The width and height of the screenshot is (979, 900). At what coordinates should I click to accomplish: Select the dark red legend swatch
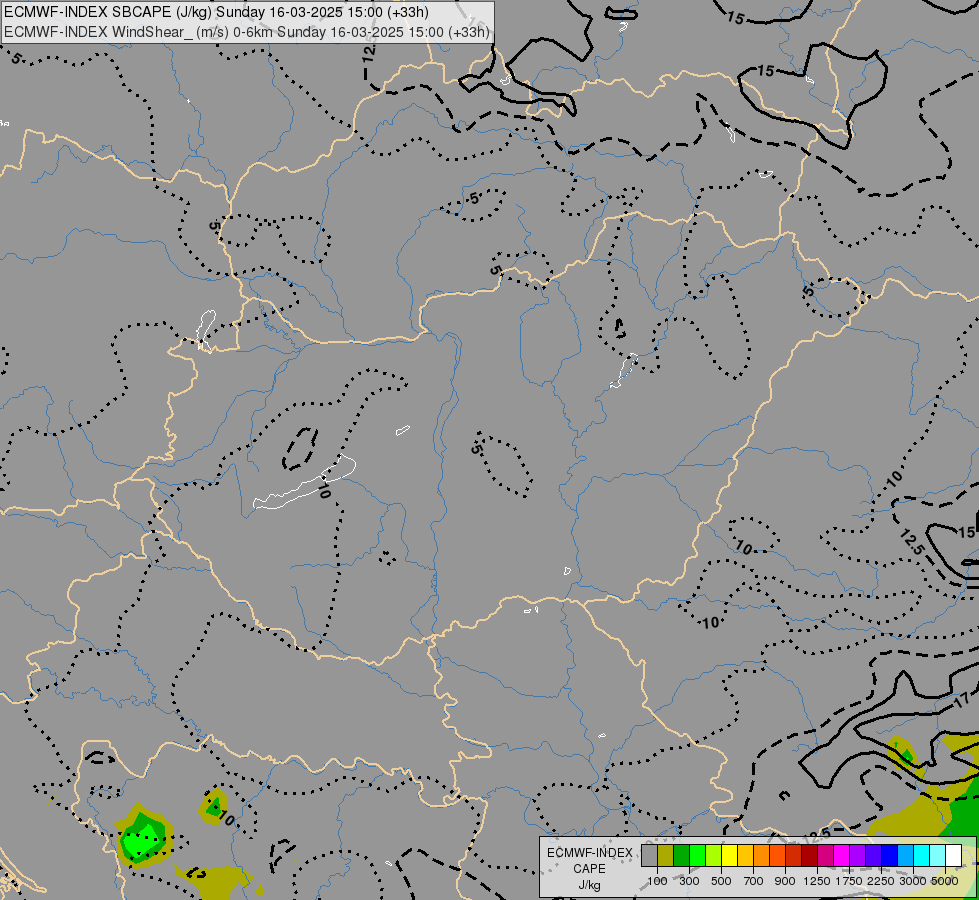(x=810, y=856)
